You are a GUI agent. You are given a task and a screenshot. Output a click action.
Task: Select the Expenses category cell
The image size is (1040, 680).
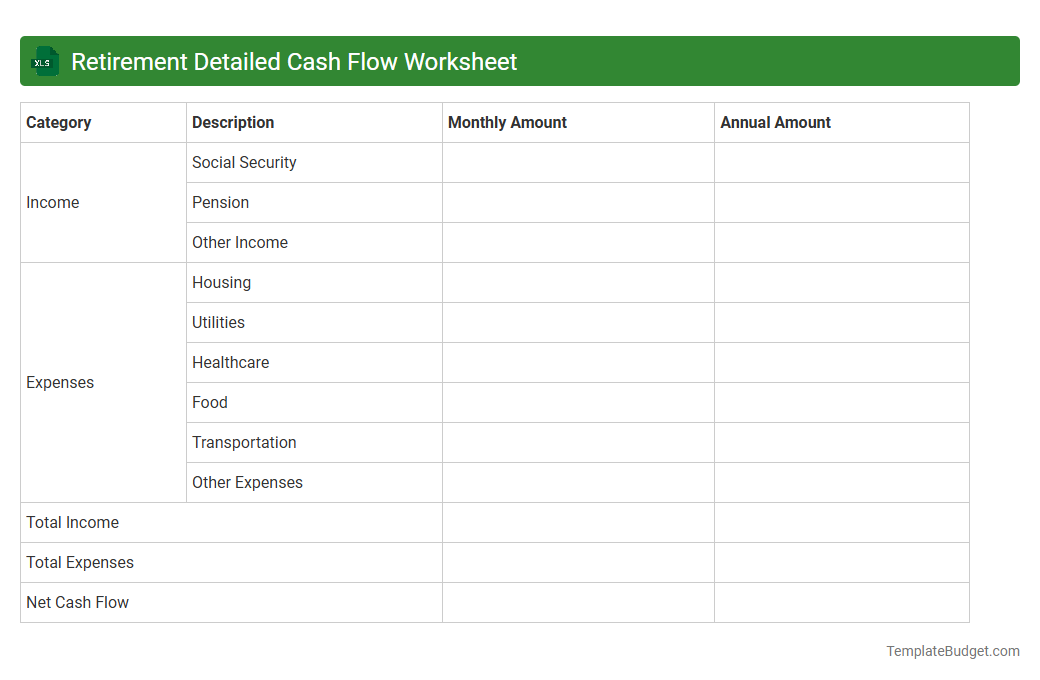(60, 382)
